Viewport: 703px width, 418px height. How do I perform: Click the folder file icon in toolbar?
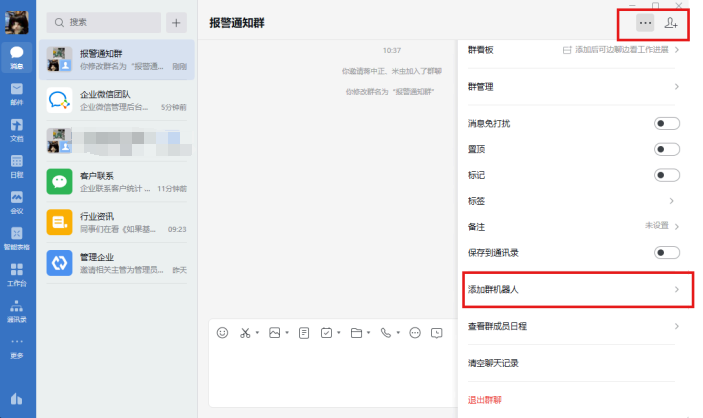click(356, 333)
